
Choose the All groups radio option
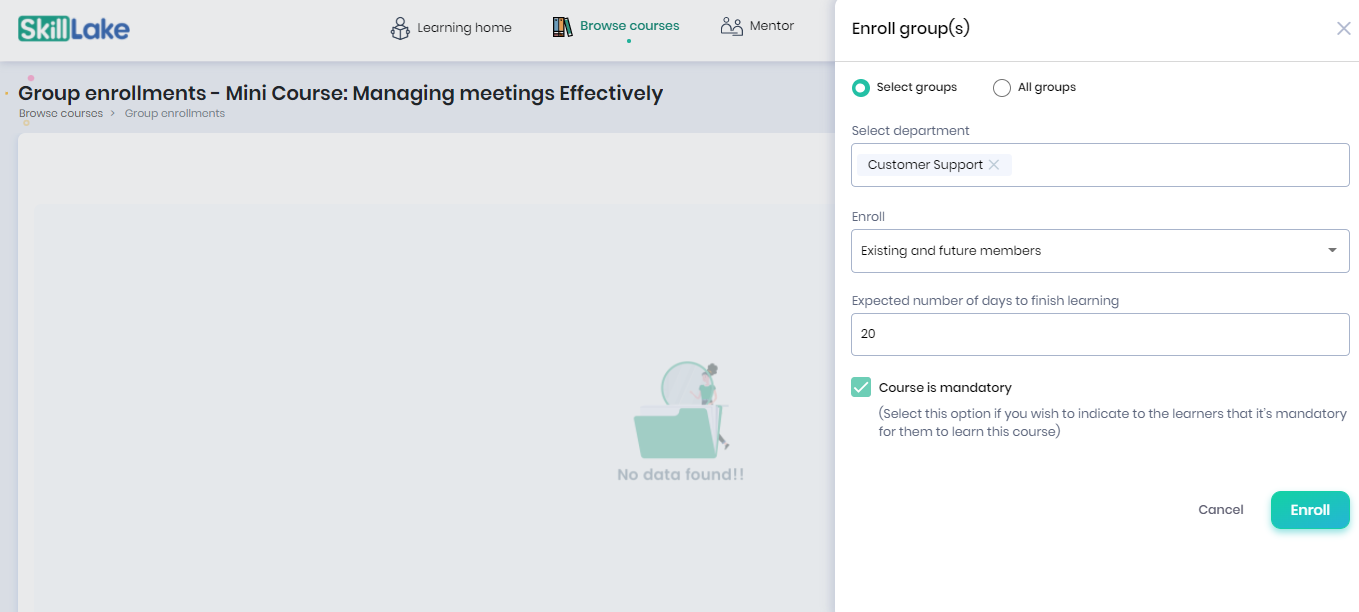1002,88
